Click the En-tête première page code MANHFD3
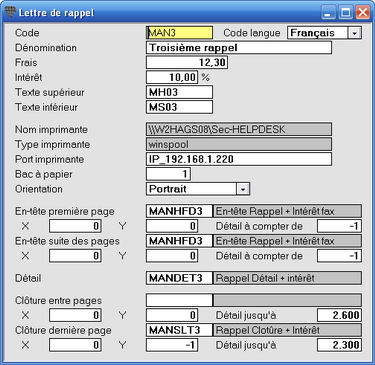Screen dimensions: 375x365 [x=179, y=211]
